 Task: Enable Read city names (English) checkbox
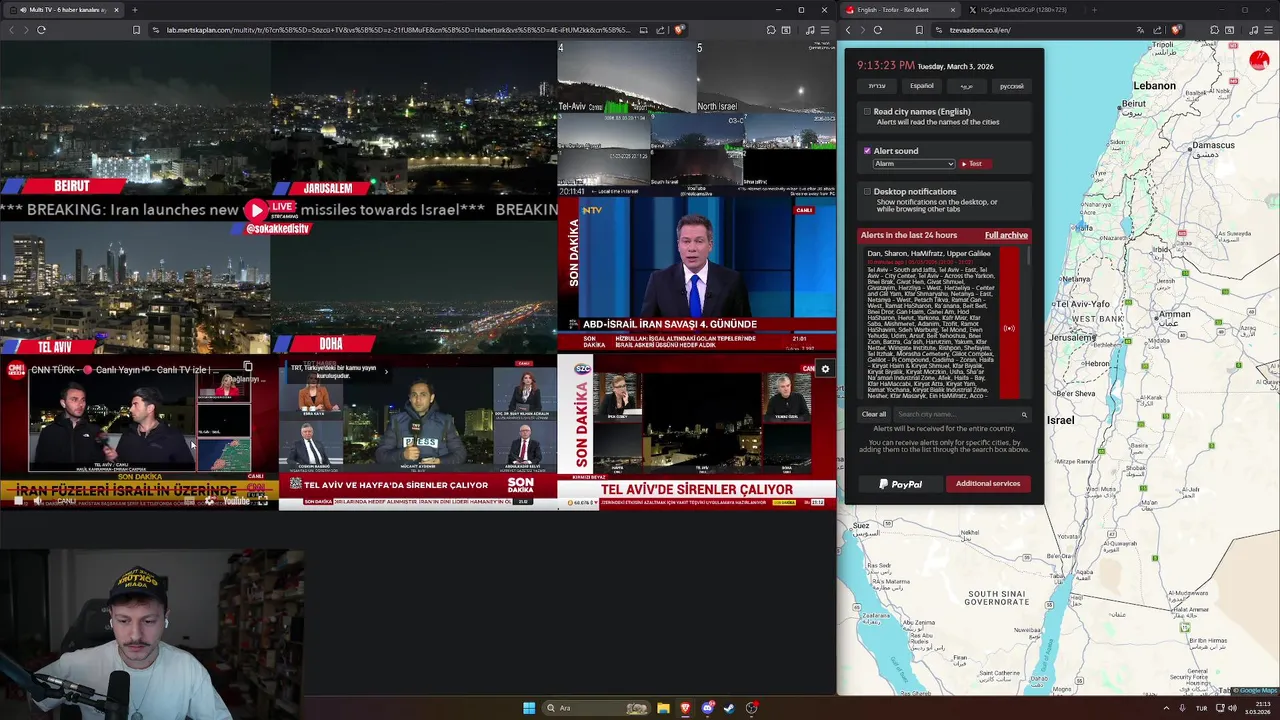867,112
